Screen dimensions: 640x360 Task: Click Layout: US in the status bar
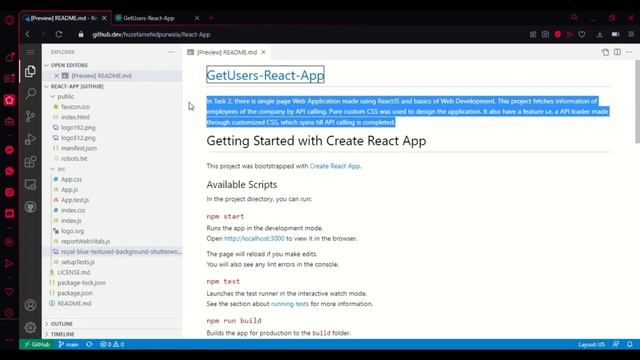point(591,344)
